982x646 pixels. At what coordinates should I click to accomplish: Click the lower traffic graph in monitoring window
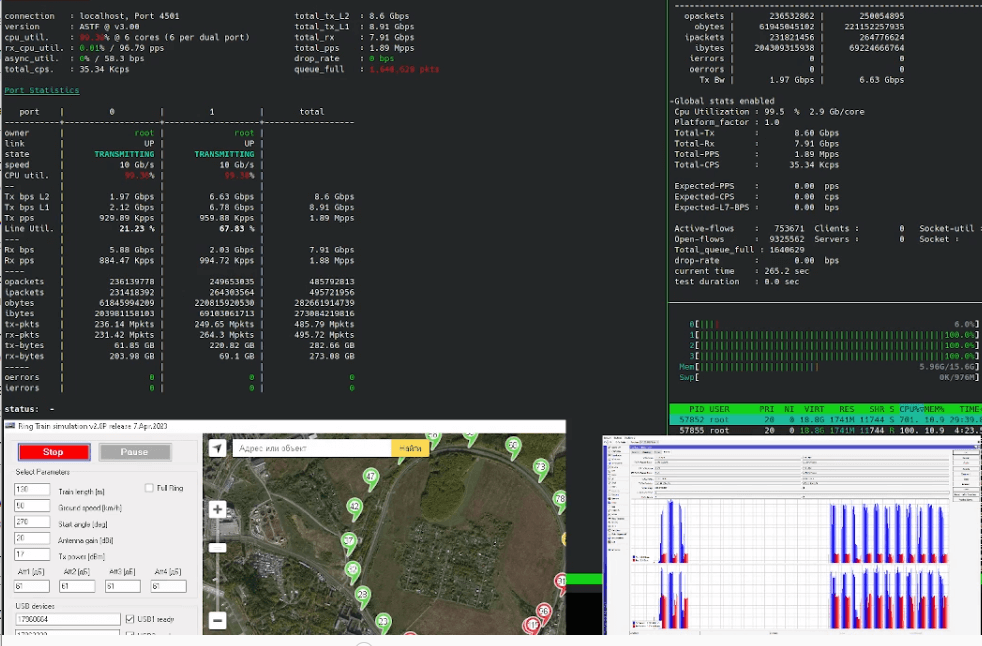click(x=790, y=597)
